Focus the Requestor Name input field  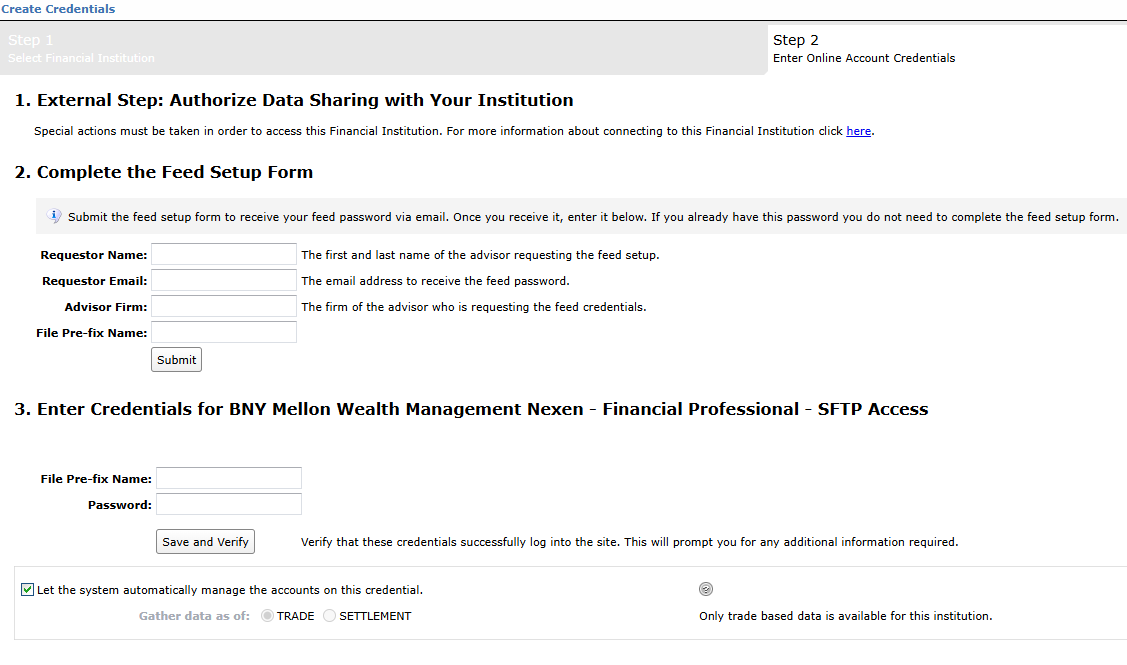[224, 254]
